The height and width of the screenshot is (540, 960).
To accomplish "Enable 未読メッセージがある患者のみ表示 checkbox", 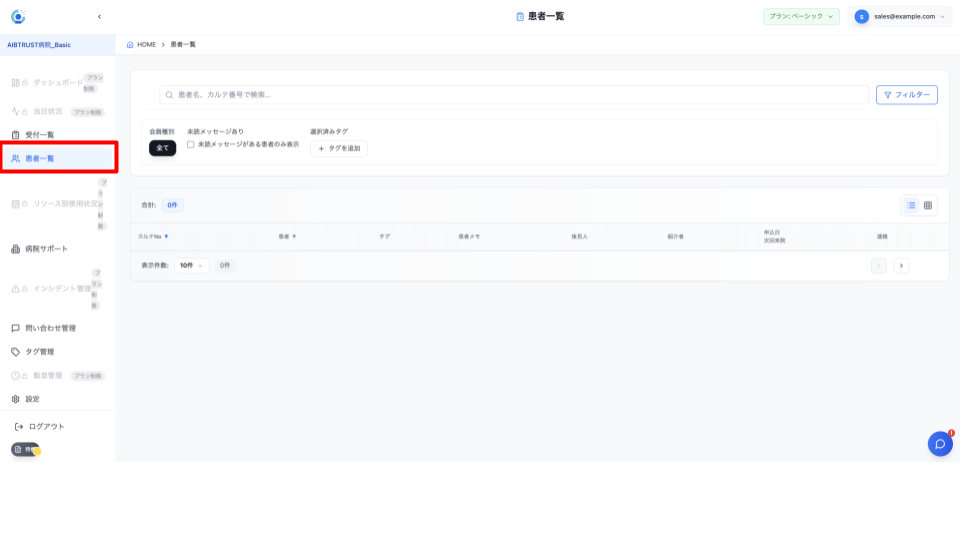I will pos(191,145).
